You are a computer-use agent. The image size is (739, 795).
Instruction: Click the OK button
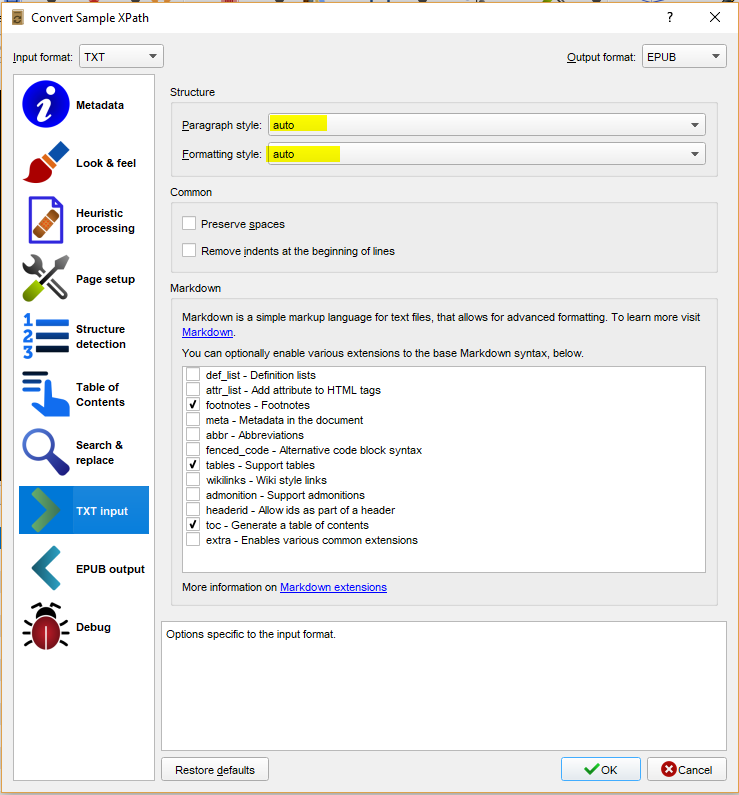tap(601, 769)
